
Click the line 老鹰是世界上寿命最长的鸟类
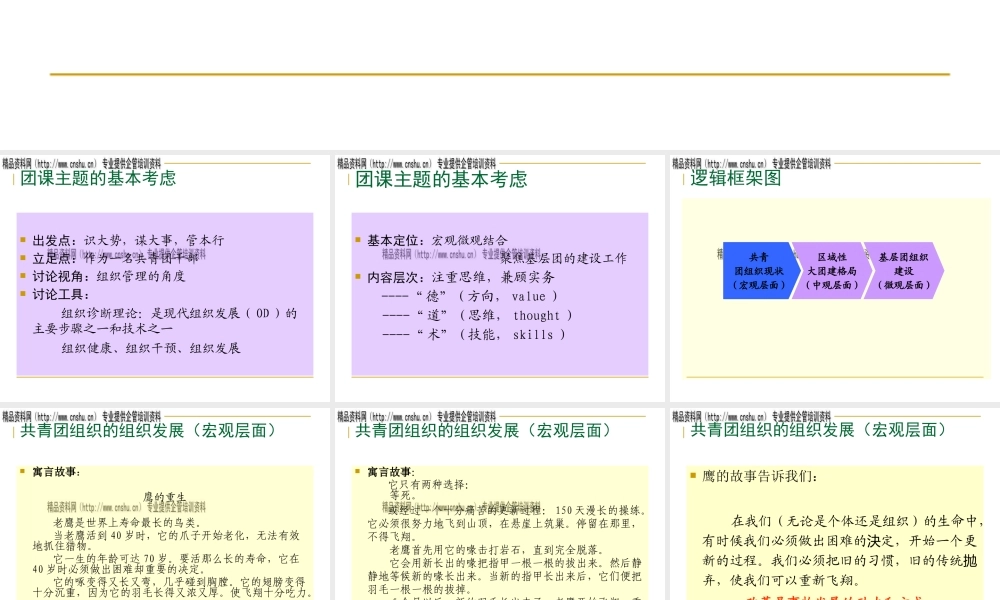(x=128, y=523)
